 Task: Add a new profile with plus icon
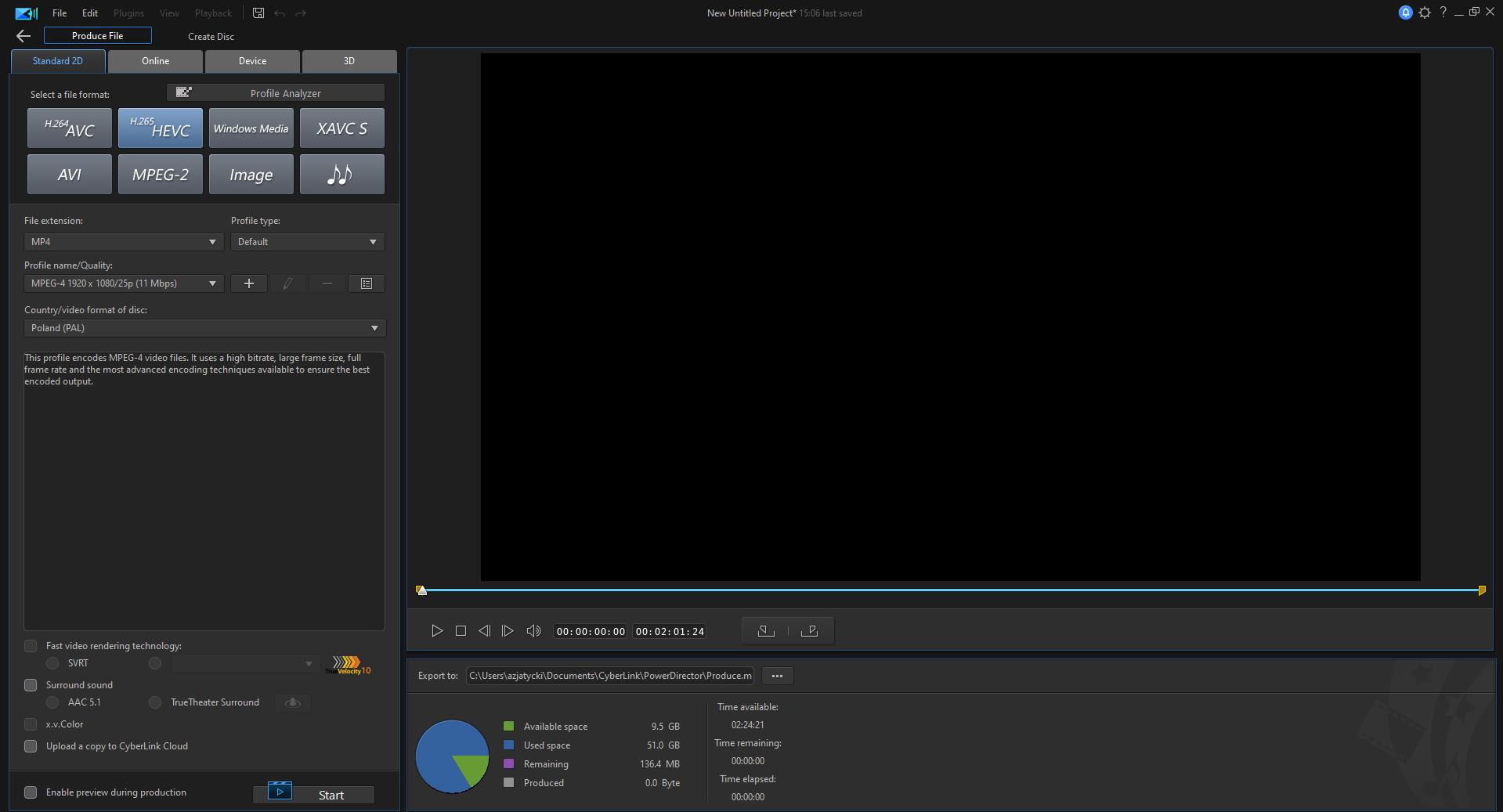click(249, 283)
